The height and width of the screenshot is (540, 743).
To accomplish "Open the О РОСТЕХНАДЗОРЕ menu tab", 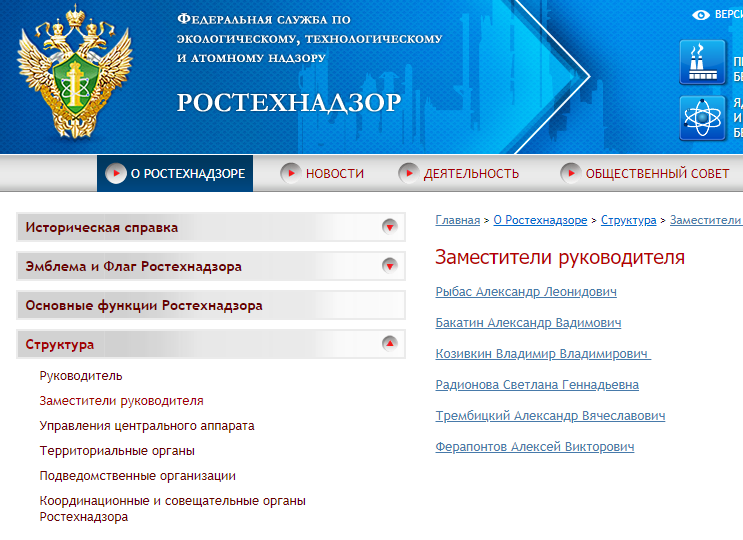I will pos(175,173).
